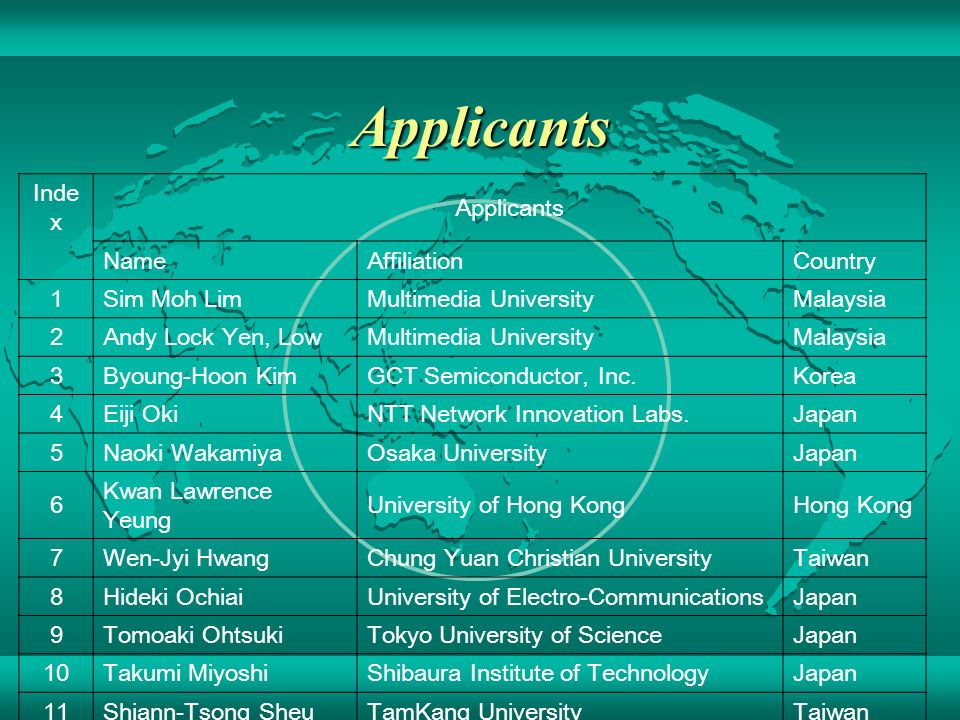The height and width of the screenshot is (720, 960).
Task: Click Multimedia University in Sim Moh Lim's row
Action: point(480,299)
